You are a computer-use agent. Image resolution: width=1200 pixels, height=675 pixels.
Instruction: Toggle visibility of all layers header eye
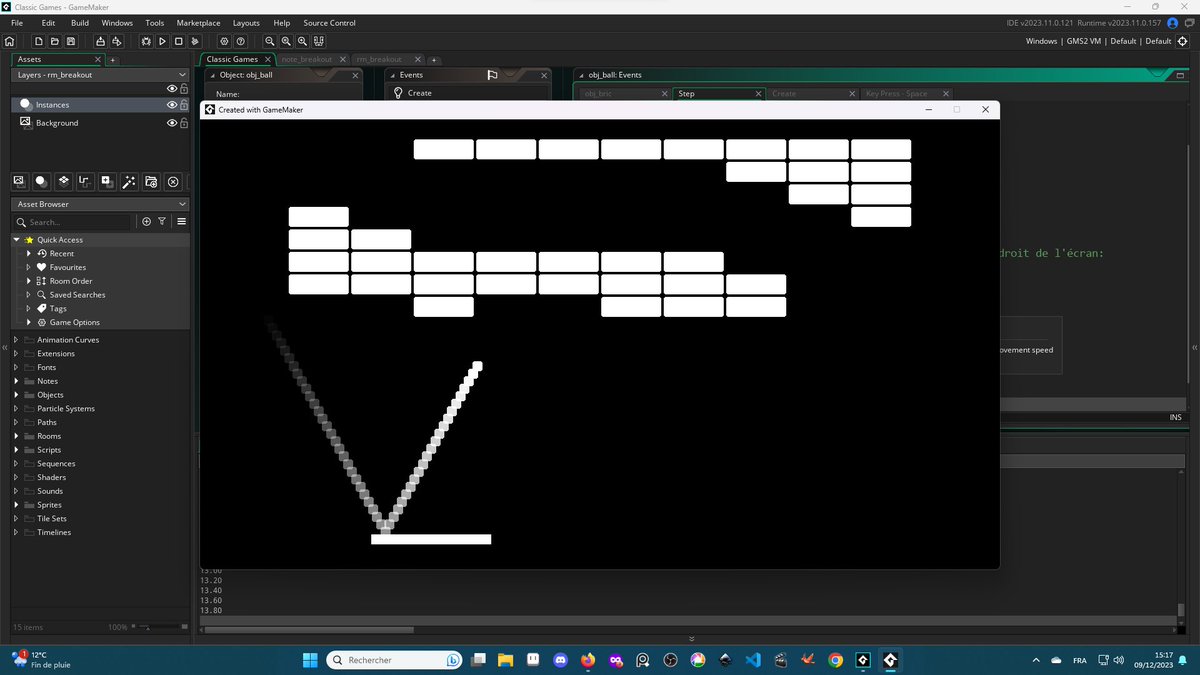pyautogui.click(x=172, y=89)
